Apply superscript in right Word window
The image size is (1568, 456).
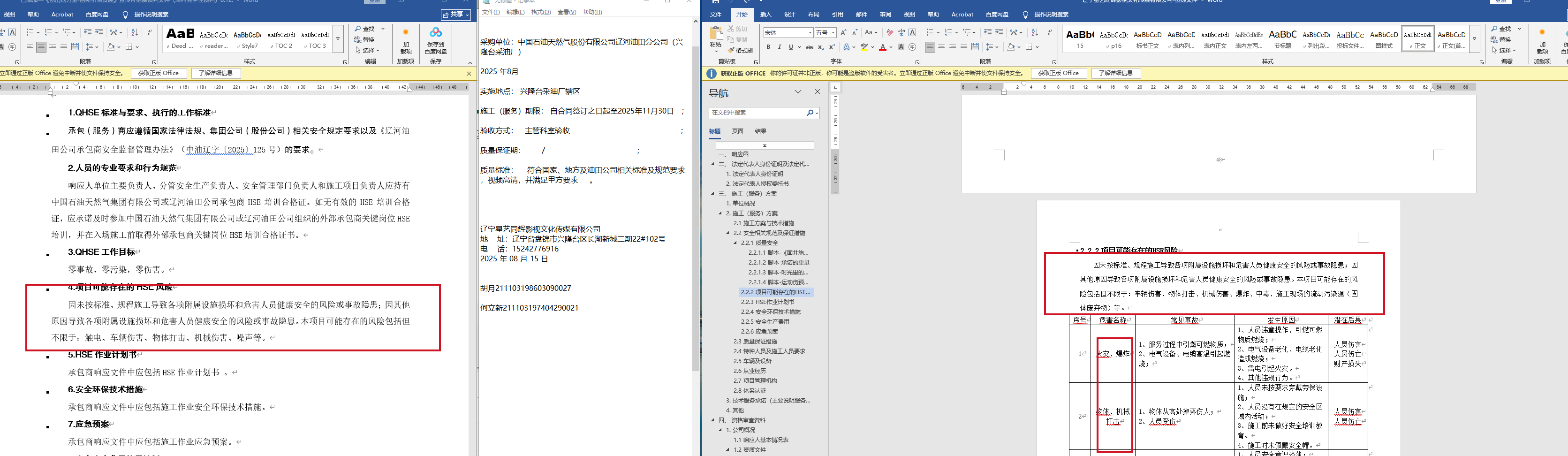tap(832, 47)
